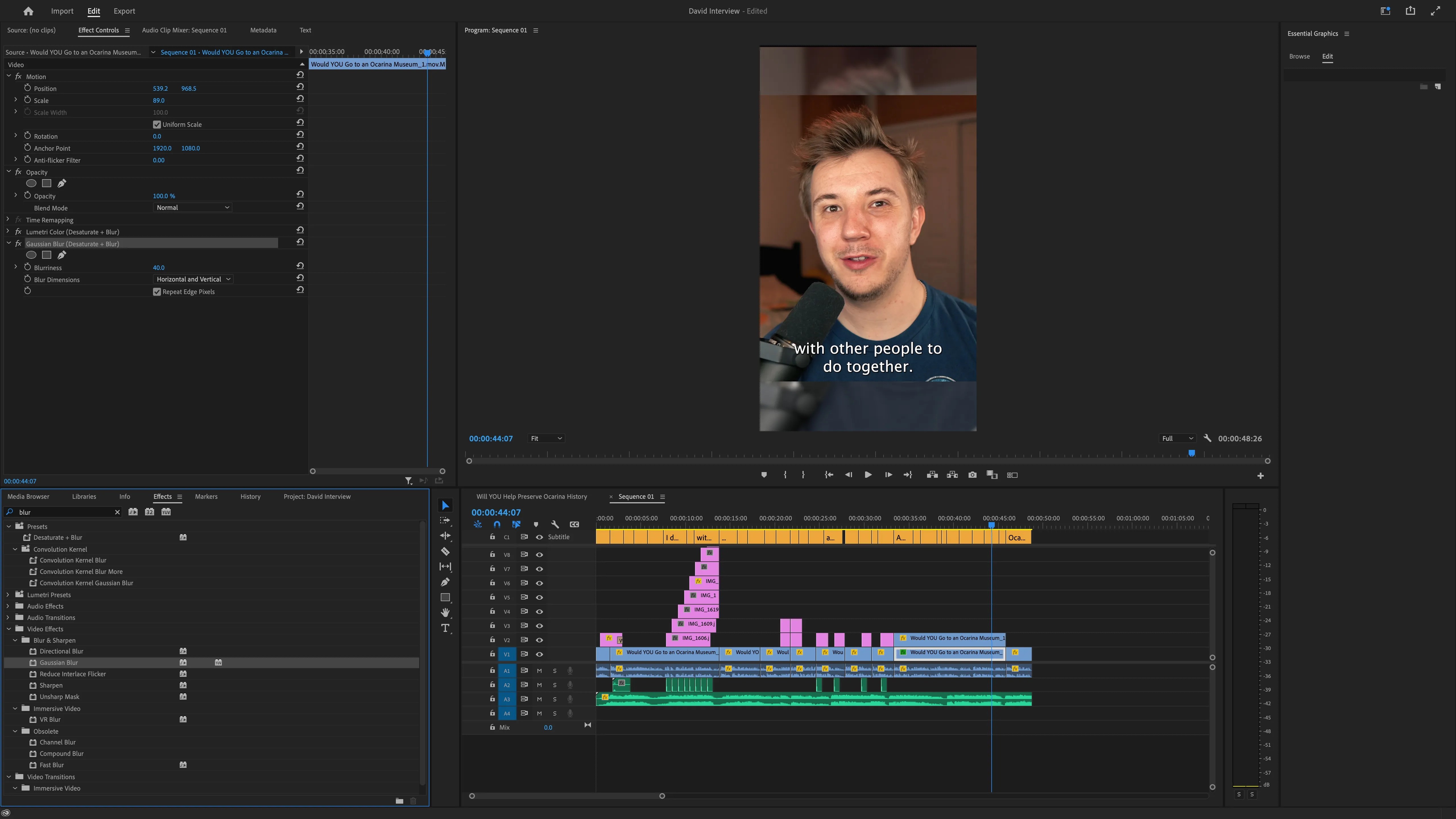Disable Repeat Edge Pixels checkbox
Viewport: 1456px width, 819px height.
(157, 292)
